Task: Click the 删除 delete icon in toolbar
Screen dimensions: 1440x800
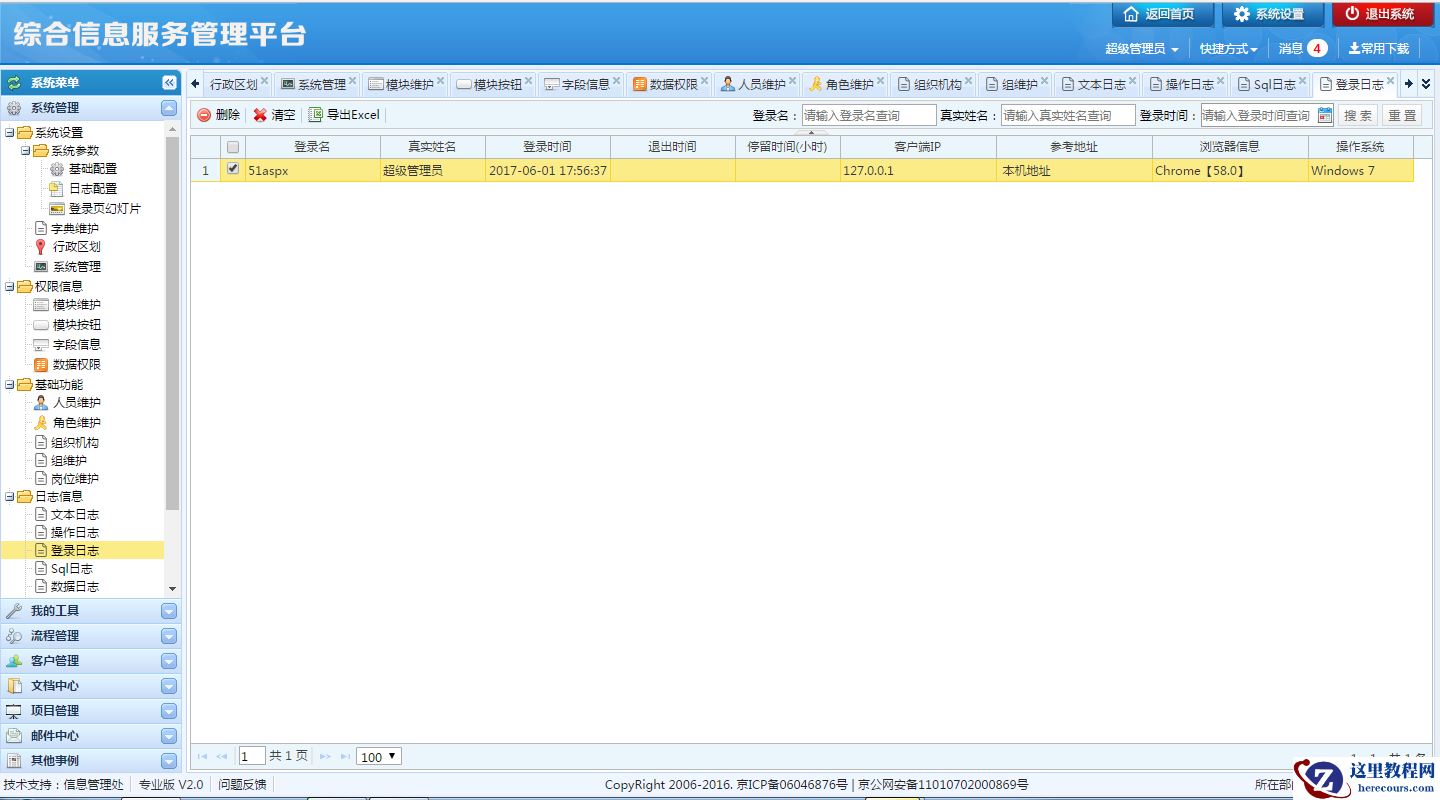Action: click(204, 115)
